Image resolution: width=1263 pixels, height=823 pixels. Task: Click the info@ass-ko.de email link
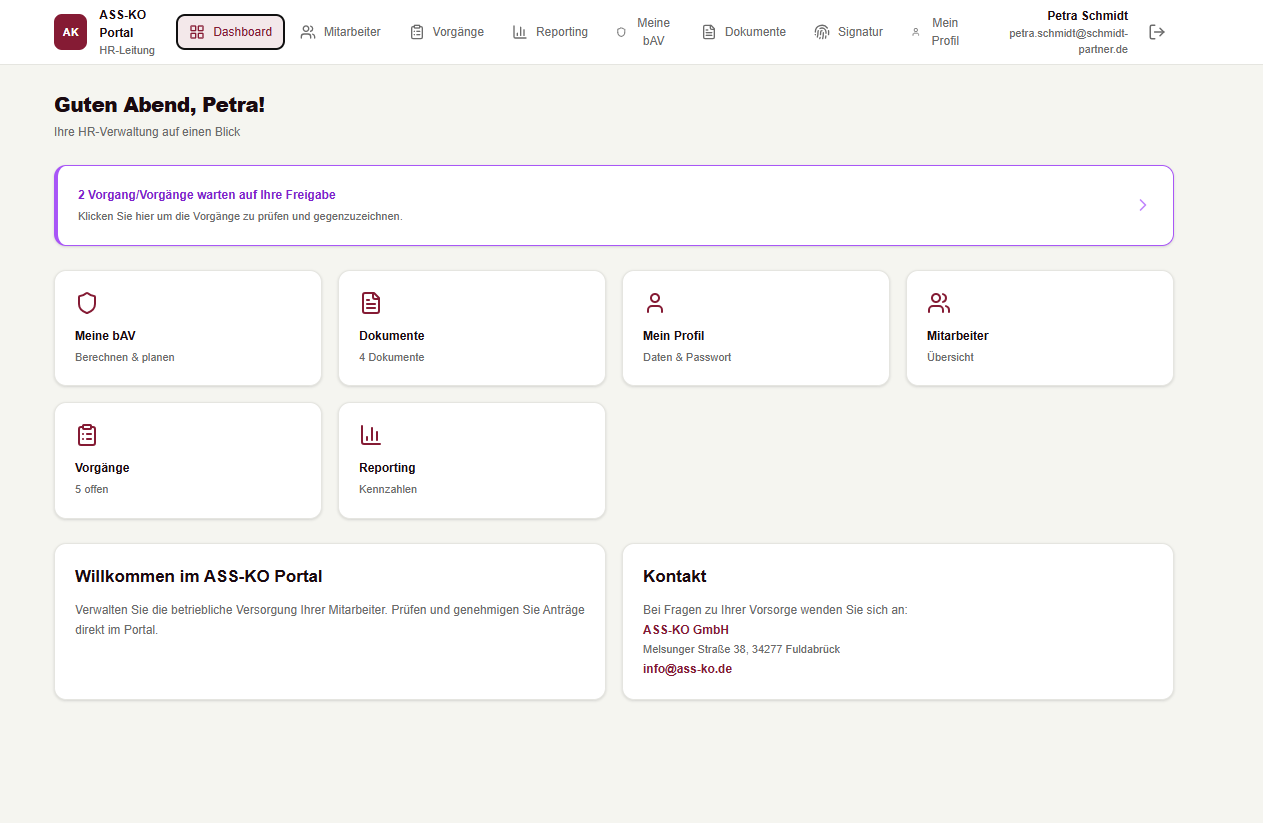click(x=687, y=669)
